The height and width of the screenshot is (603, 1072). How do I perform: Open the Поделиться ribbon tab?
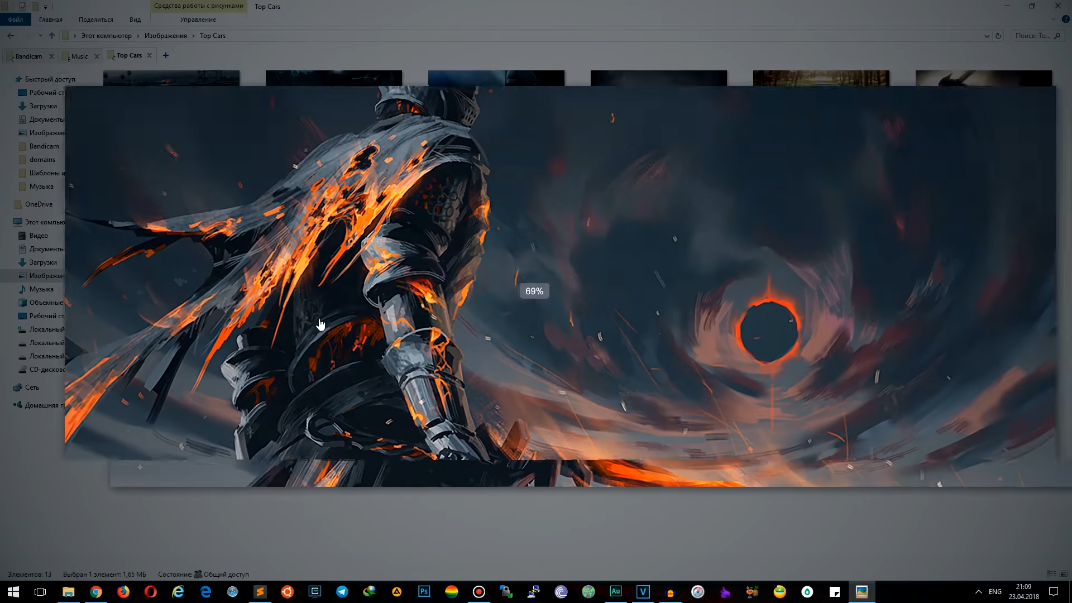click(x=96, y=20)
